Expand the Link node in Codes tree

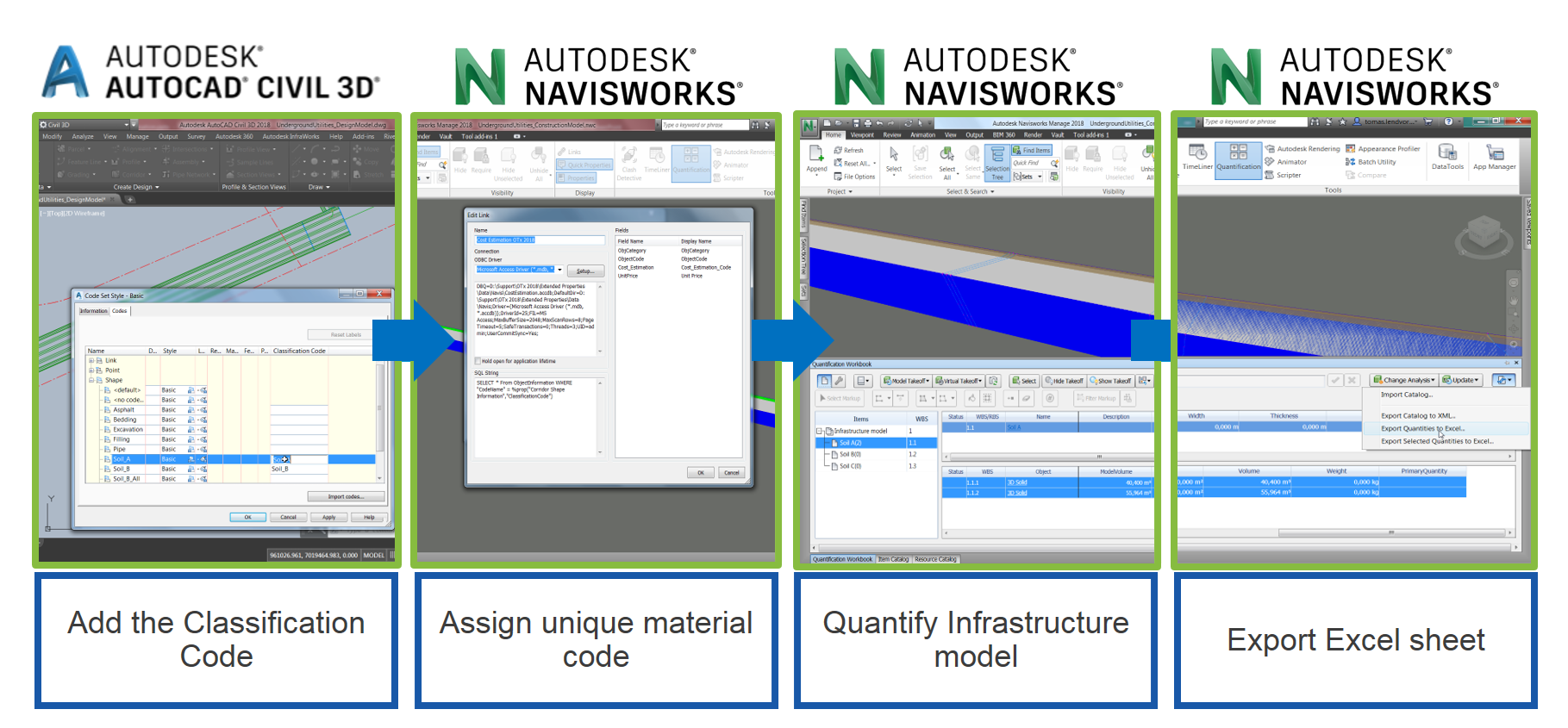coord(92,361)
